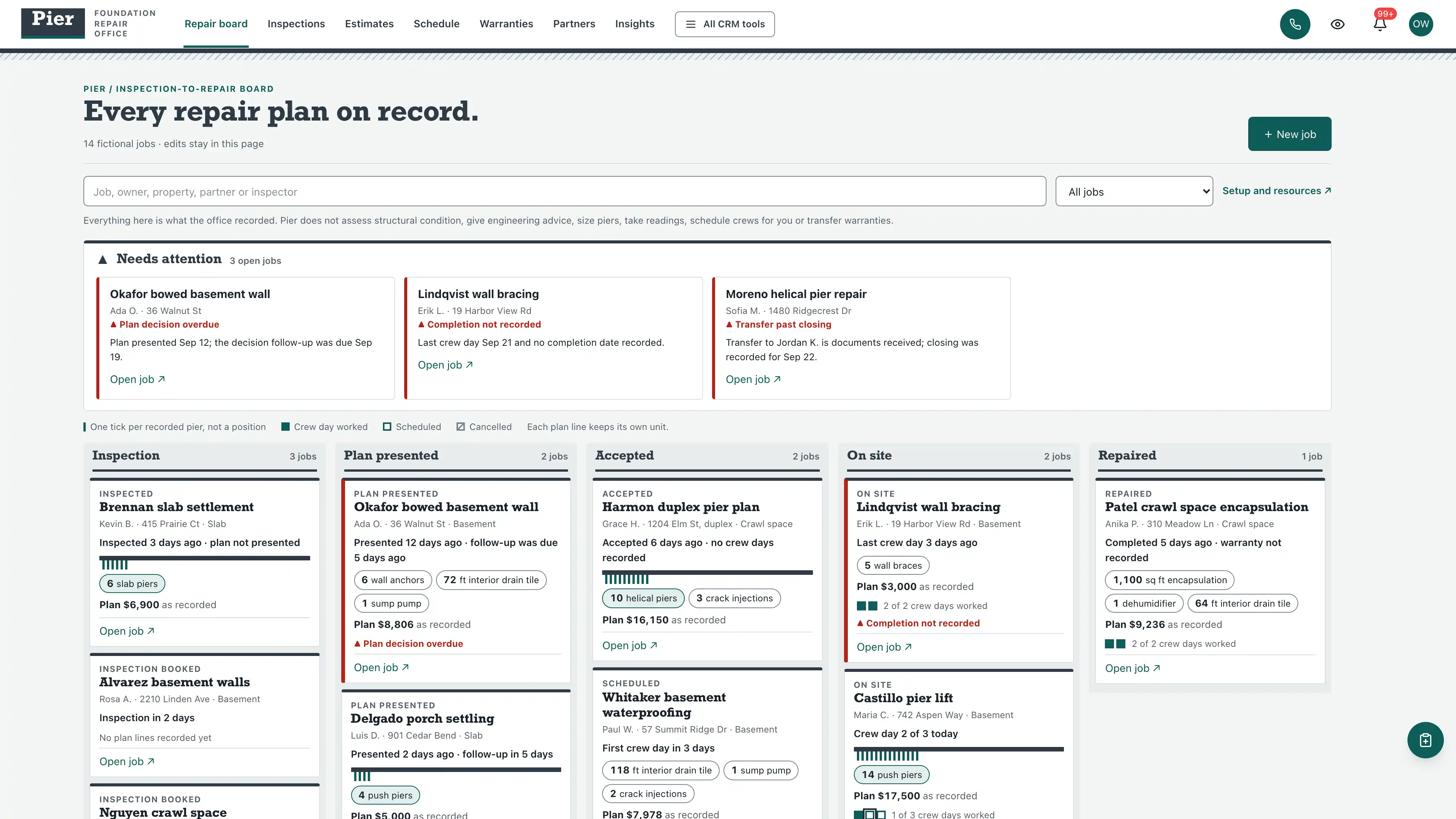
Task: Click the Pier logo
Action: (x=53, y=23)
